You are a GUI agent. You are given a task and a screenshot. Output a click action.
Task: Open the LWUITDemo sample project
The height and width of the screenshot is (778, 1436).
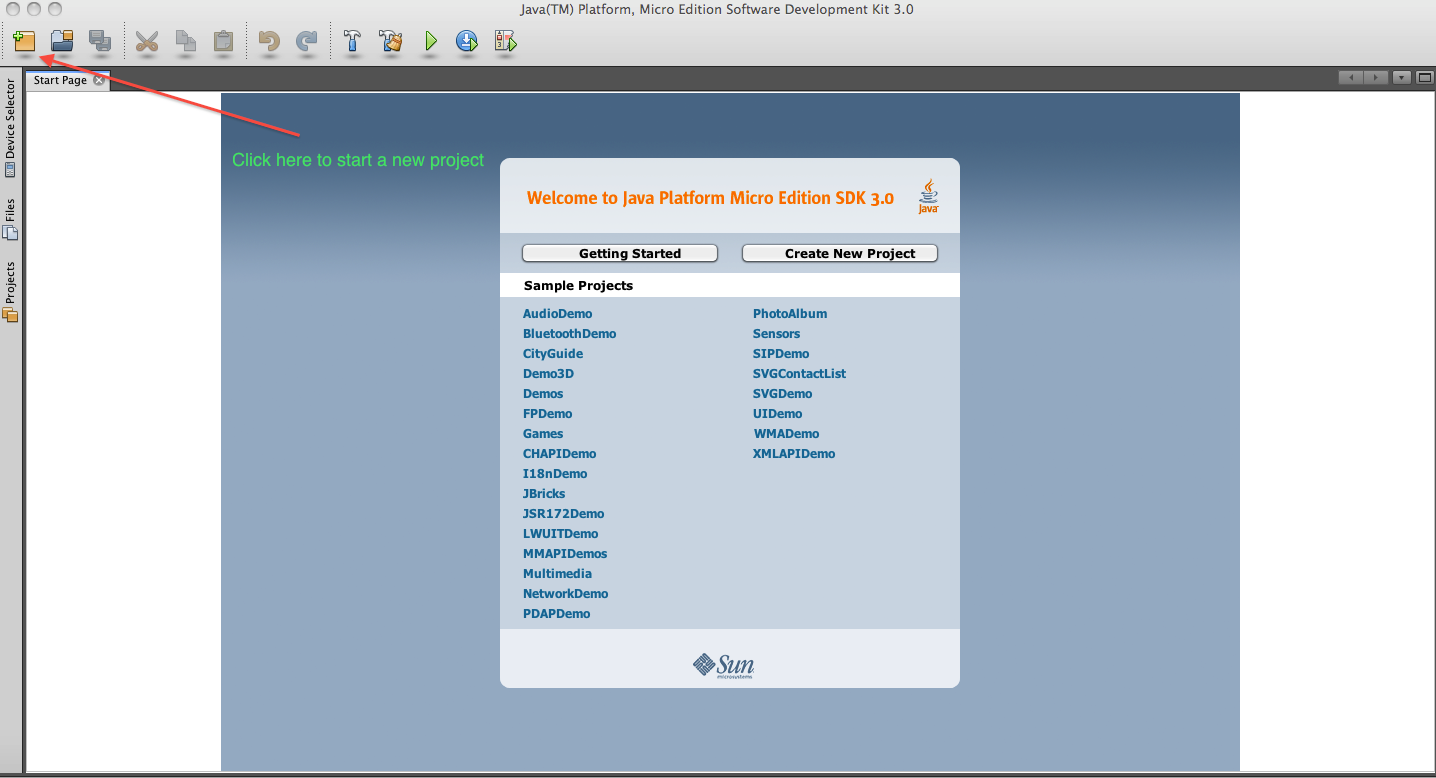point(560,533)
